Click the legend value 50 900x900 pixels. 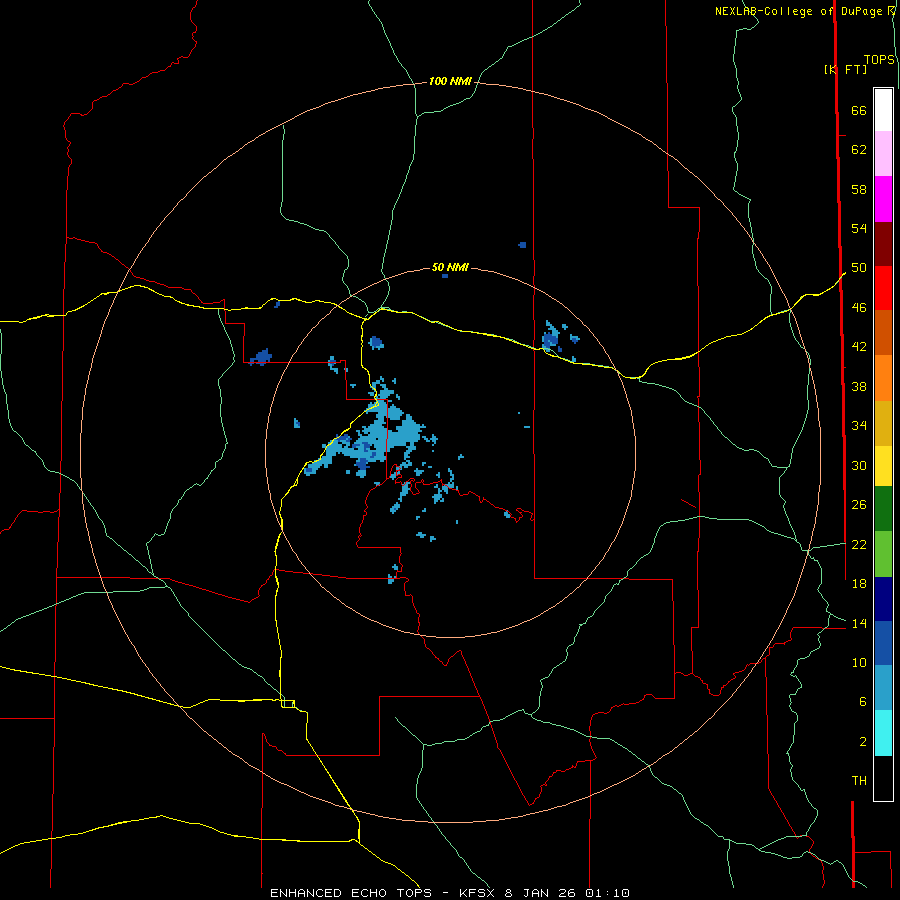pyautogui.click(x=859, y=268)
